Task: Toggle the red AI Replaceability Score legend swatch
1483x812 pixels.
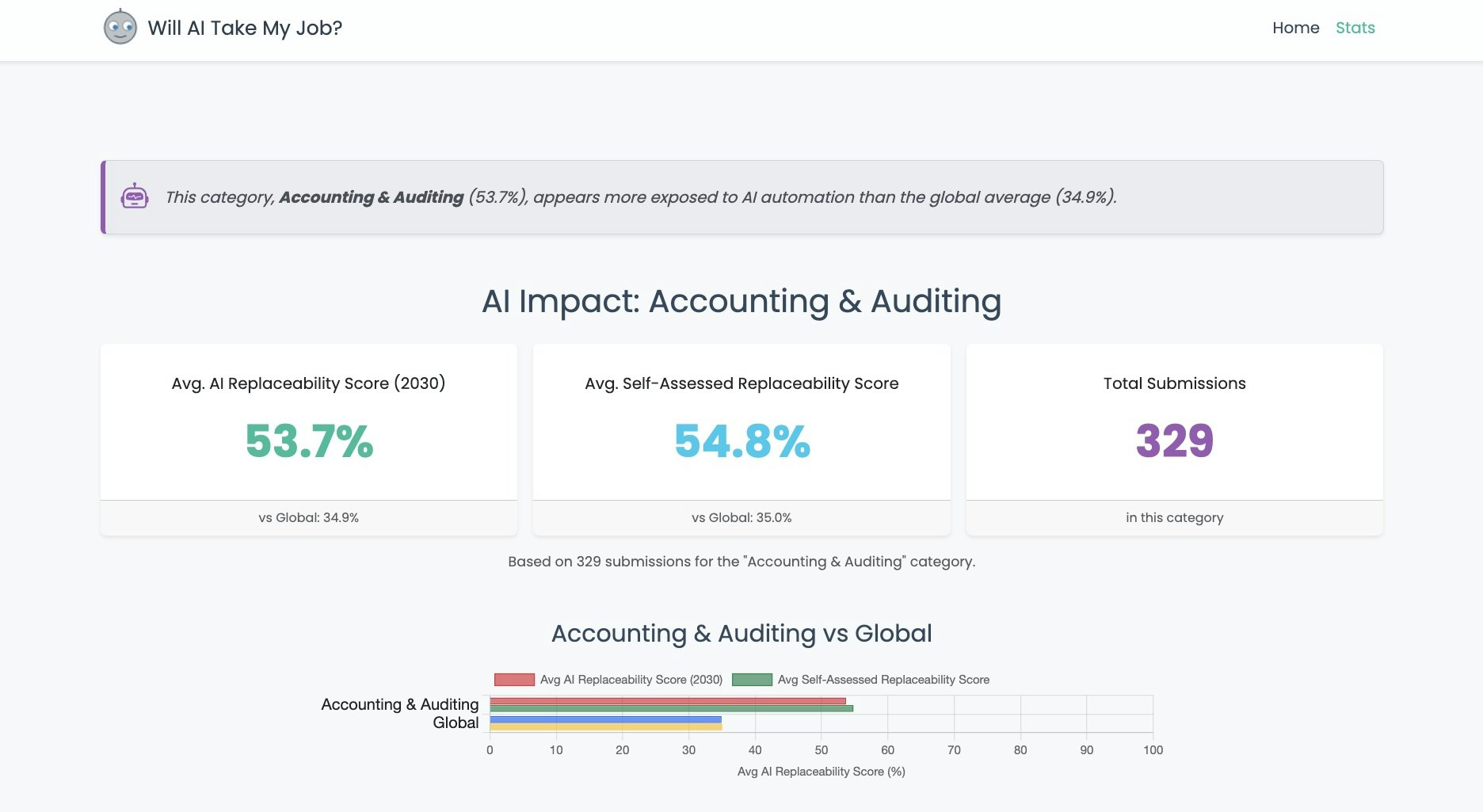Action: 514,680
